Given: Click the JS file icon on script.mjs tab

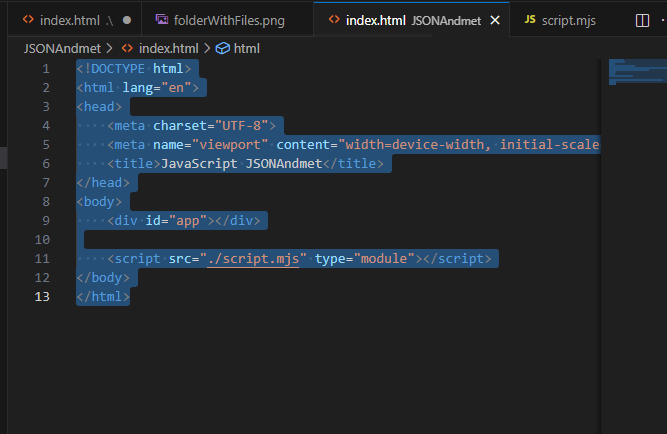Looking at the screenshot, I should (530, 19).
